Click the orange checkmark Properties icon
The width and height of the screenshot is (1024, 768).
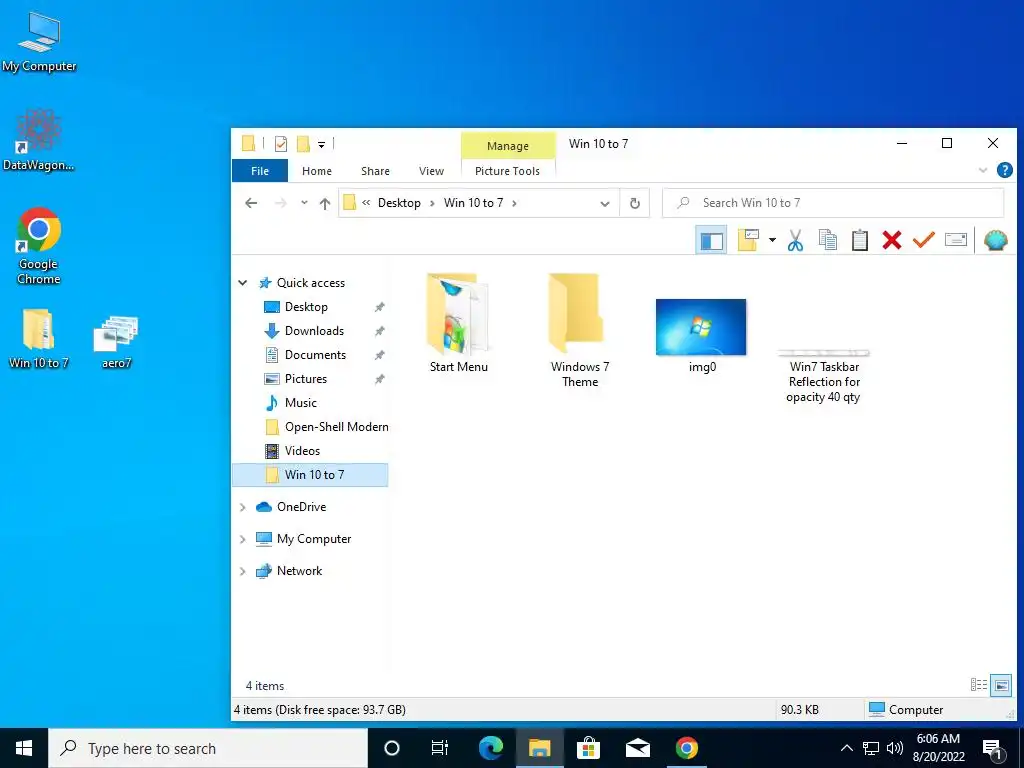point(923,240)
